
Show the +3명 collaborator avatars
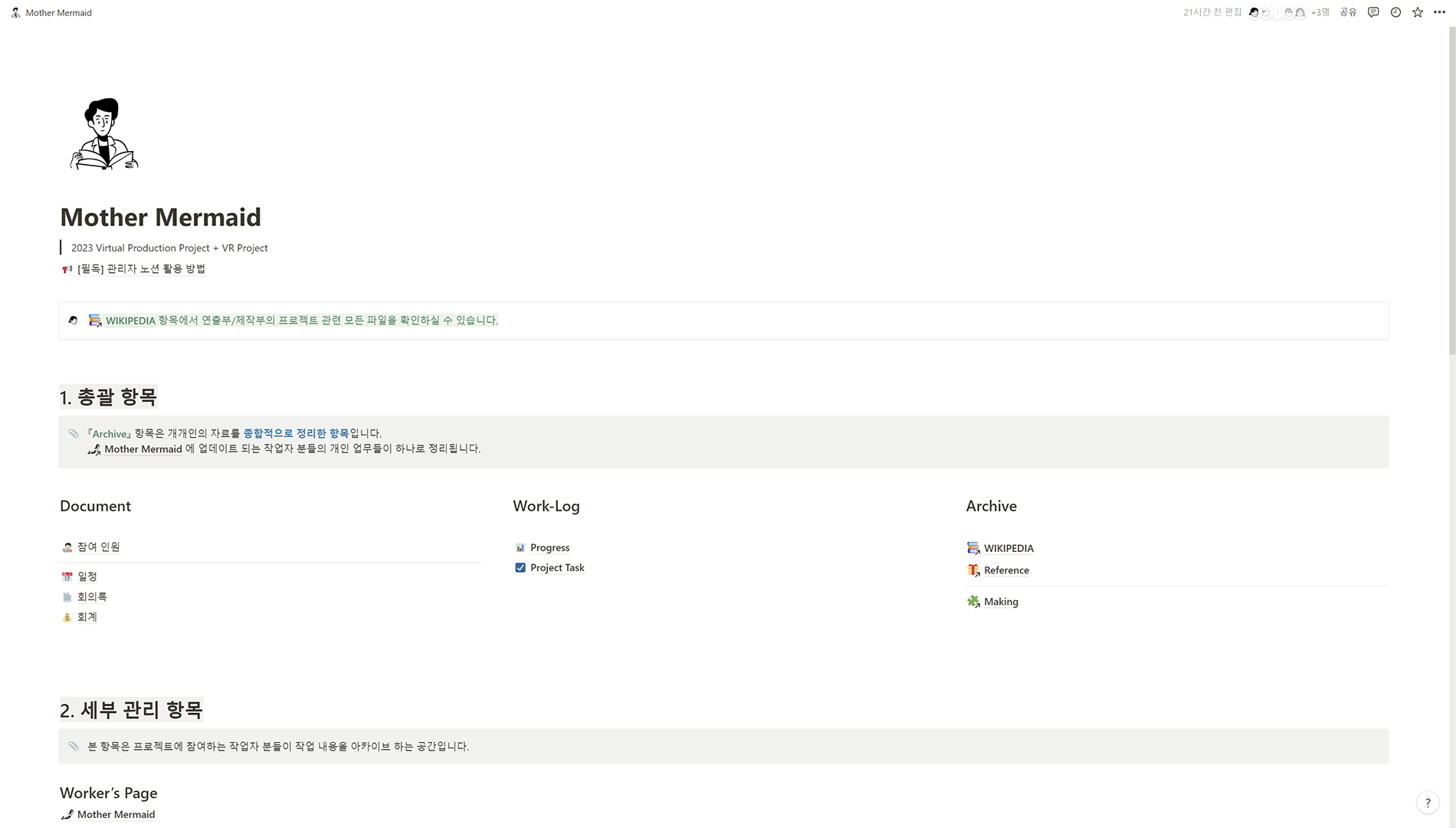[x=1320, y=12]
